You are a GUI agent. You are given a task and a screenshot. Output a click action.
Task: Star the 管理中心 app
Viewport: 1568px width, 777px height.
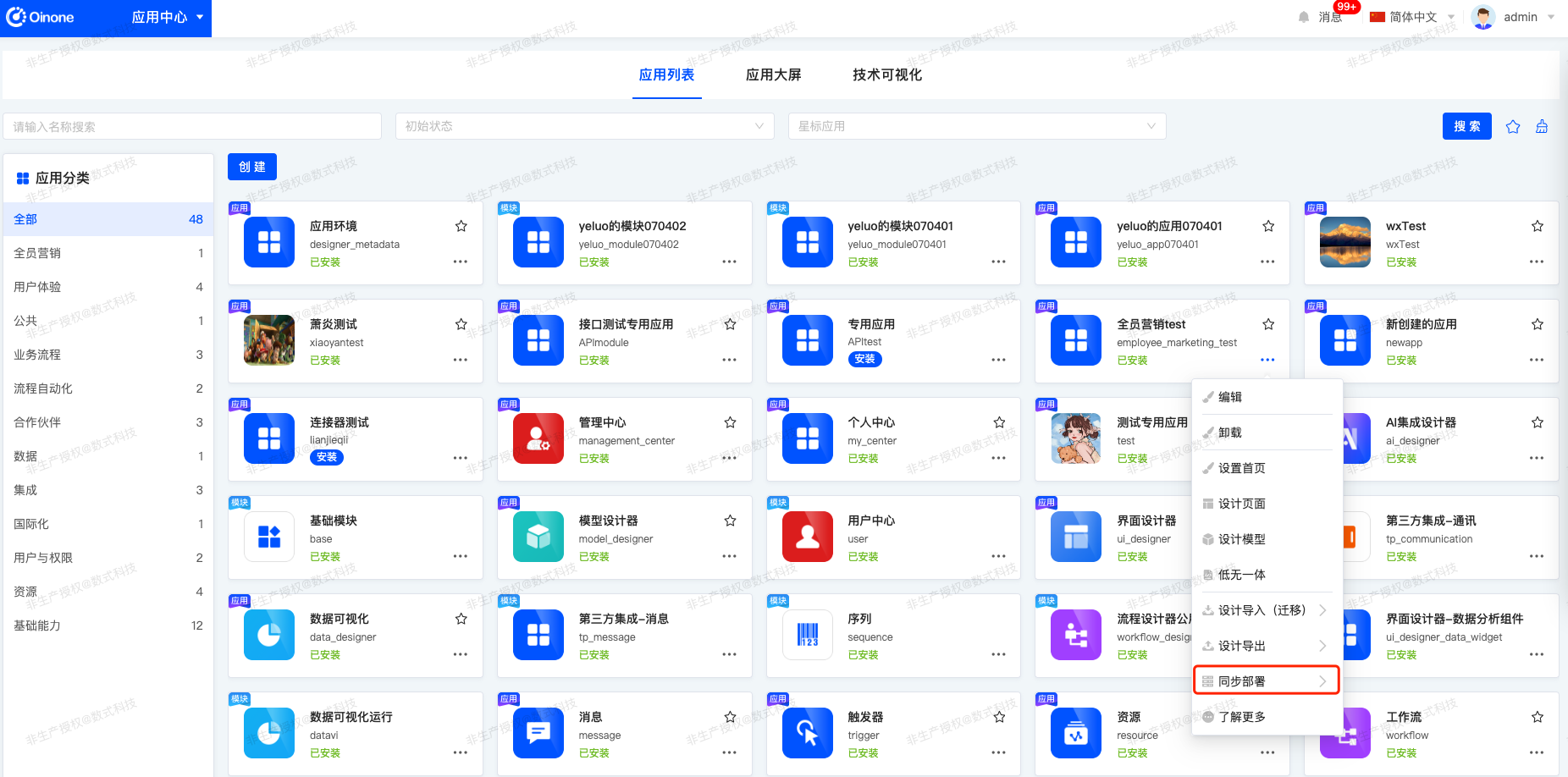730,422
